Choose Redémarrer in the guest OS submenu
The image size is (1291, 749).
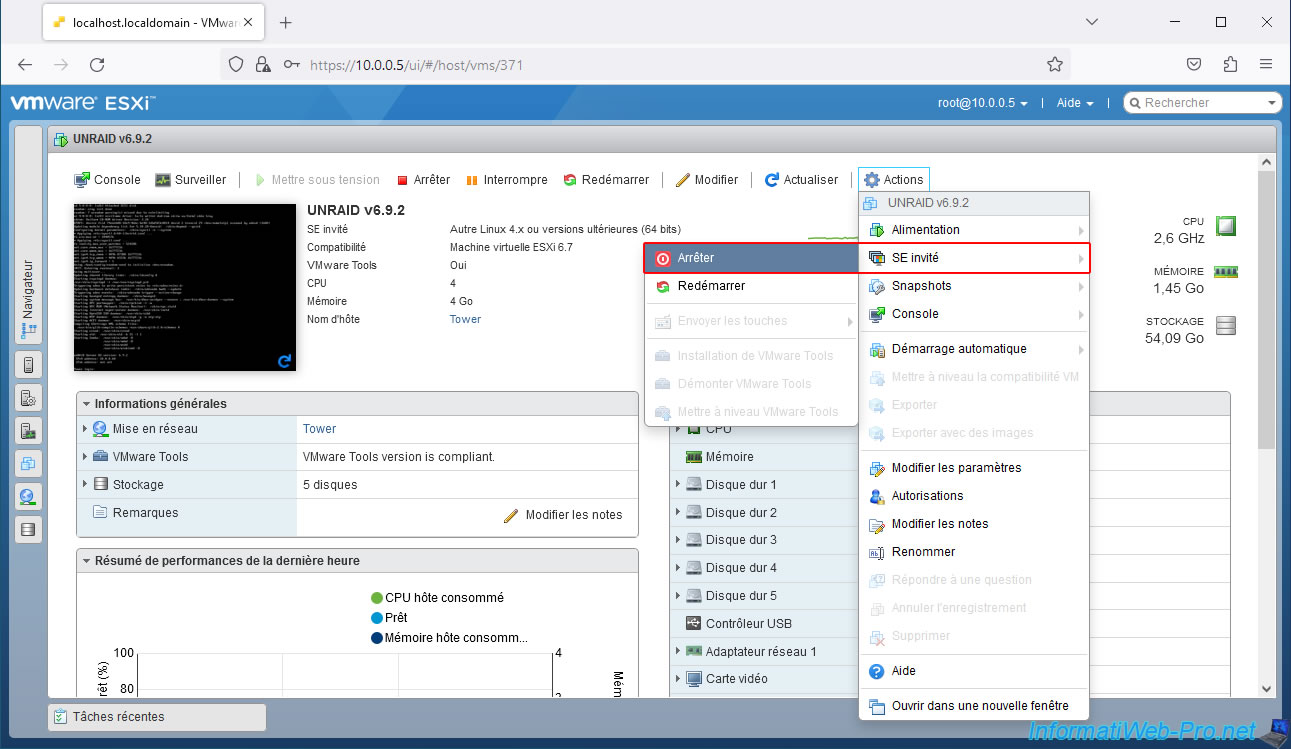[x=711, y=286]
